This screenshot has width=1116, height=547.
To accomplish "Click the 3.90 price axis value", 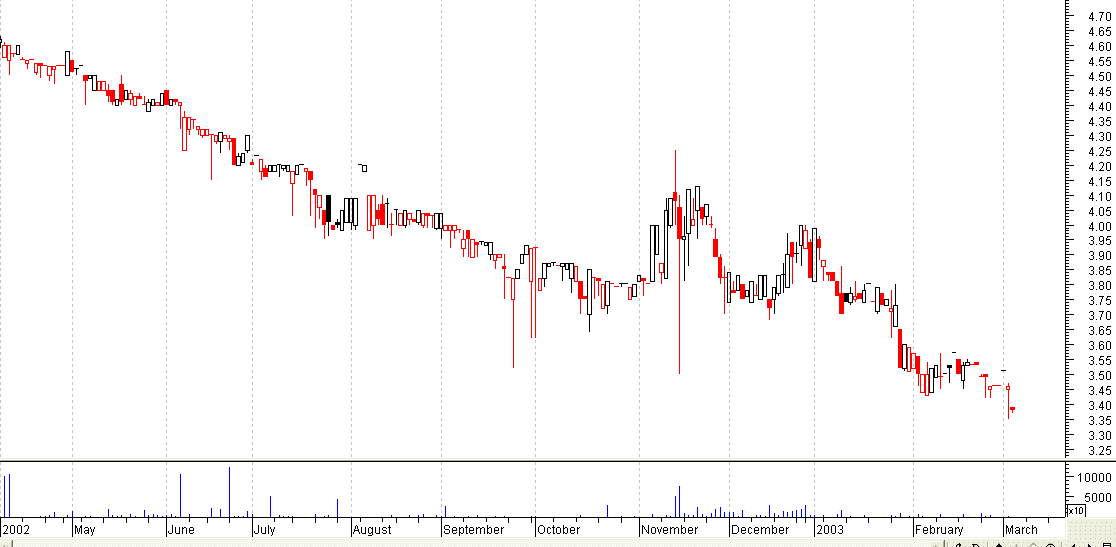I will click(x=1100, y=256).
